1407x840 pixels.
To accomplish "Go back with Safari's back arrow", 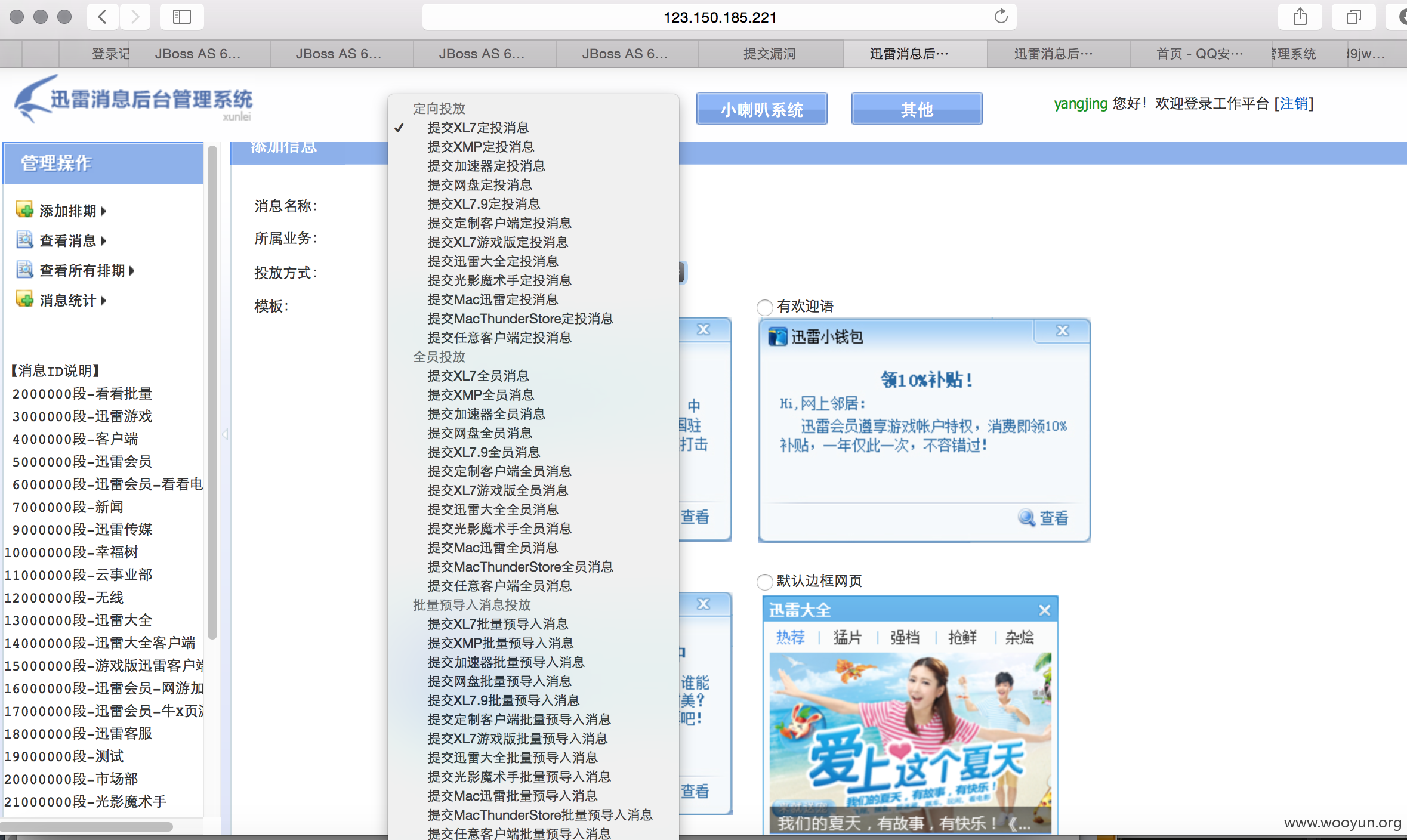I will click(103, 17).
